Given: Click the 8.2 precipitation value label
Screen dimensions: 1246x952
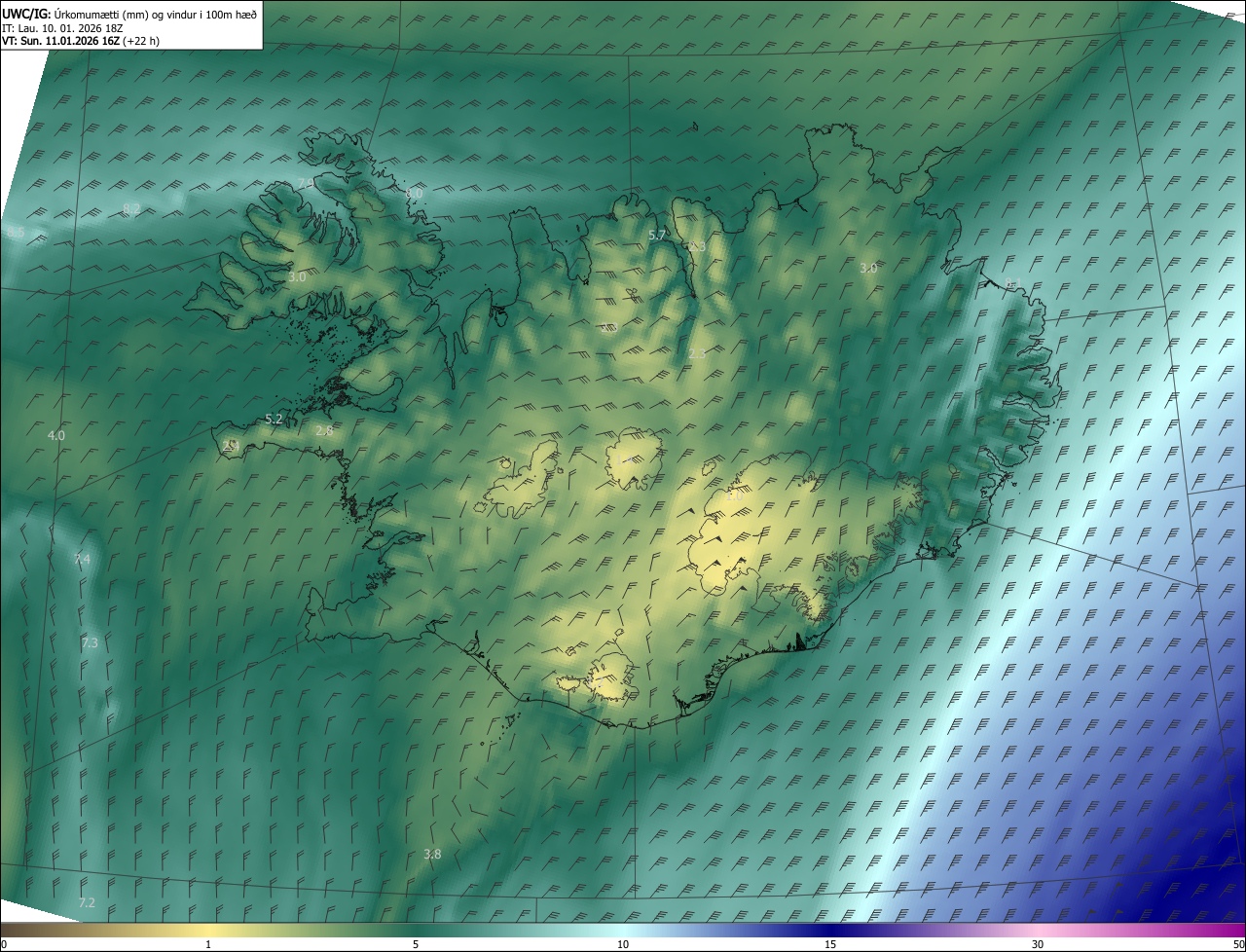Looking at the screenshot, I should click(131, 209).
